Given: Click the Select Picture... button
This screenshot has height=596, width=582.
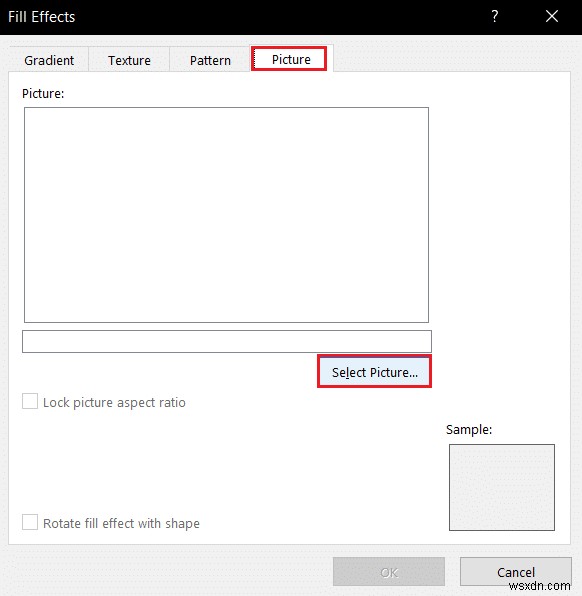Looking at the screenshot, I should click(x=374, y=372).
